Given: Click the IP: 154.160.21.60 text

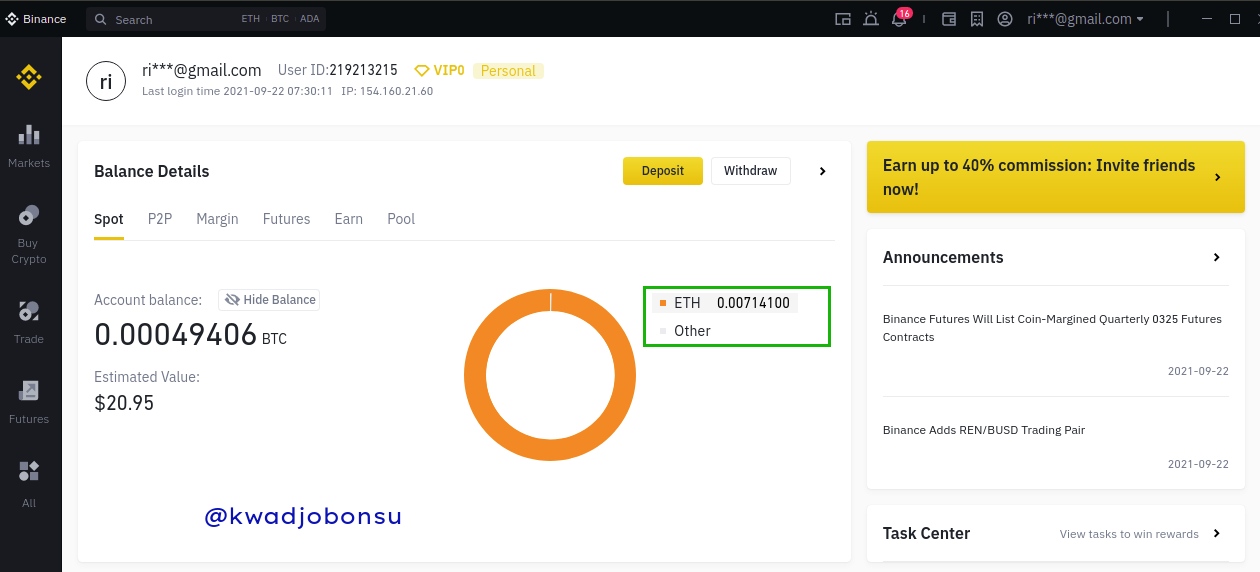Looking at the screenshot, I should 387,91.
